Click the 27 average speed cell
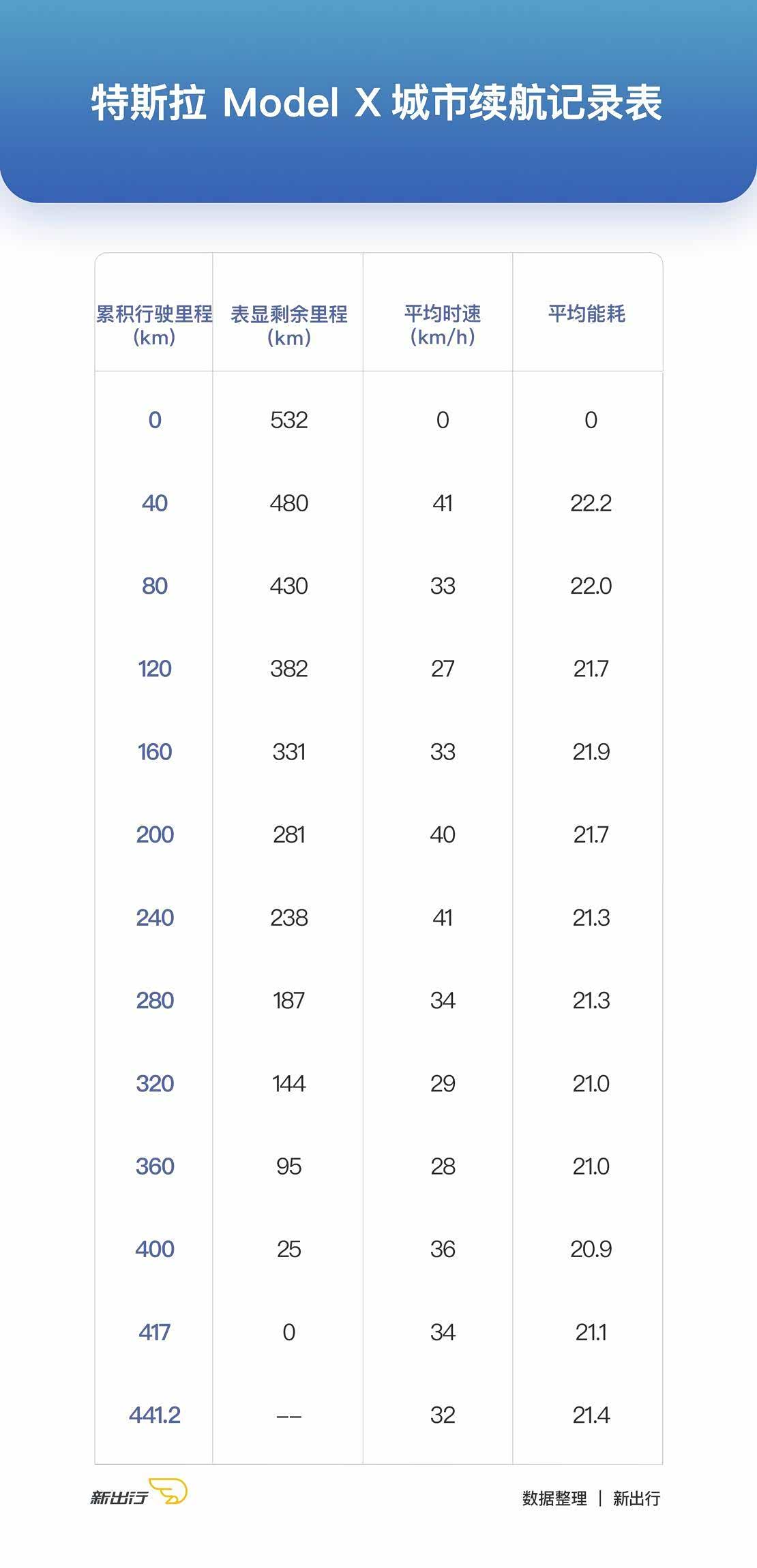 click(x=443, y=669)
